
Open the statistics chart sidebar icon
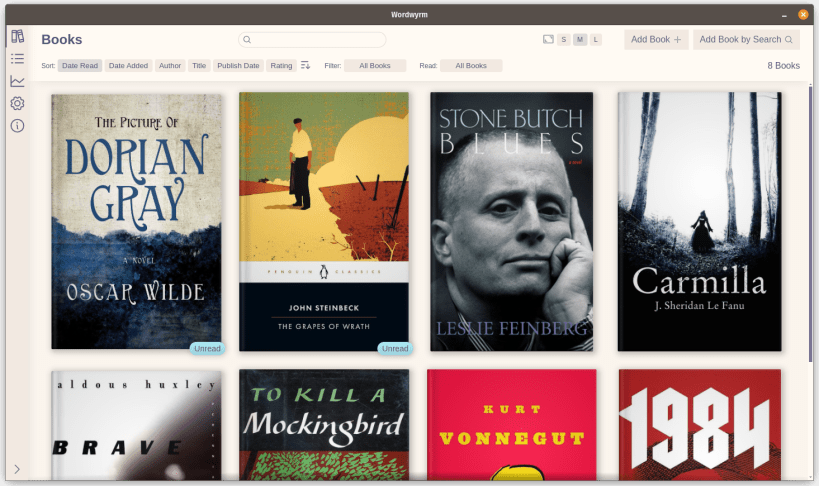pos(17,81)
